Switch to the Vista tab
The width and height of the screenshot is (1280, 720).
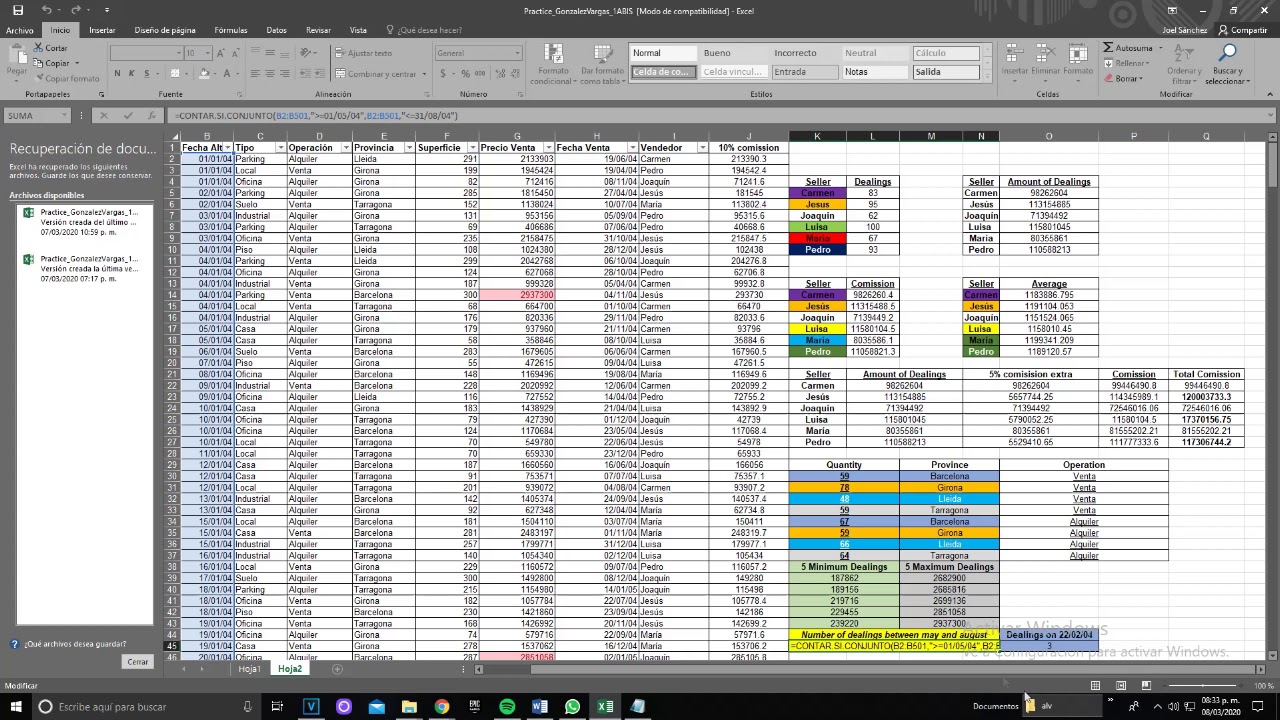[x=358, y=30]
